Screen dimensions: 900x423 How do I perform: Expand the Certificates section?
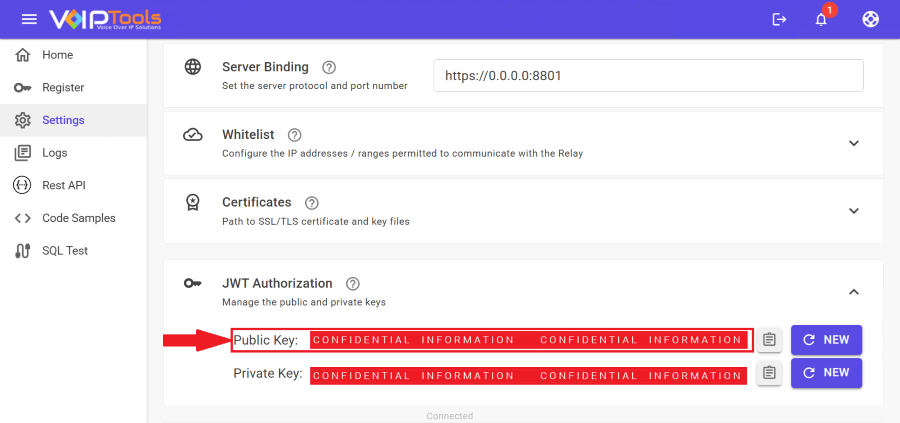pyautogui.click(x=853, y=211)
